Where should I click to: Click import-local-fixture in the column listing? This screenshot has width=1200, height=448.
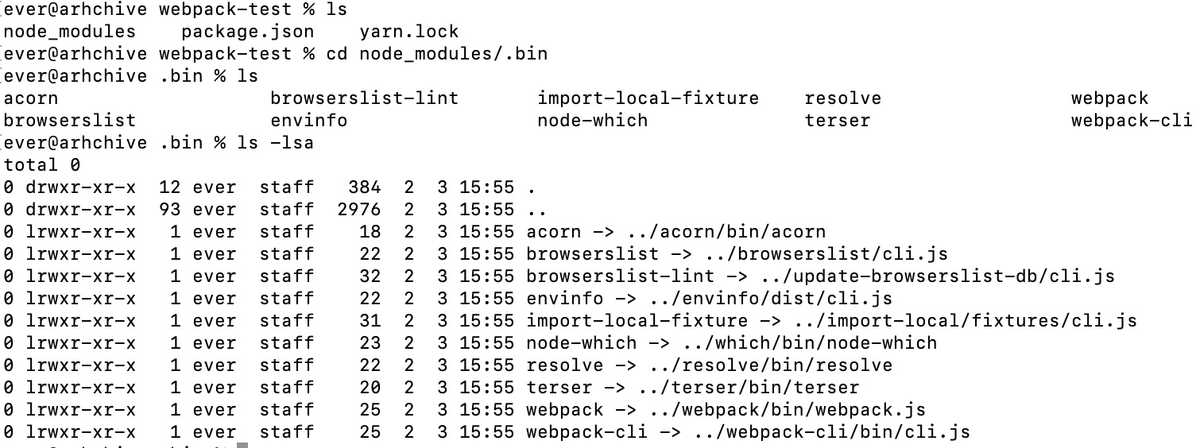648,98
